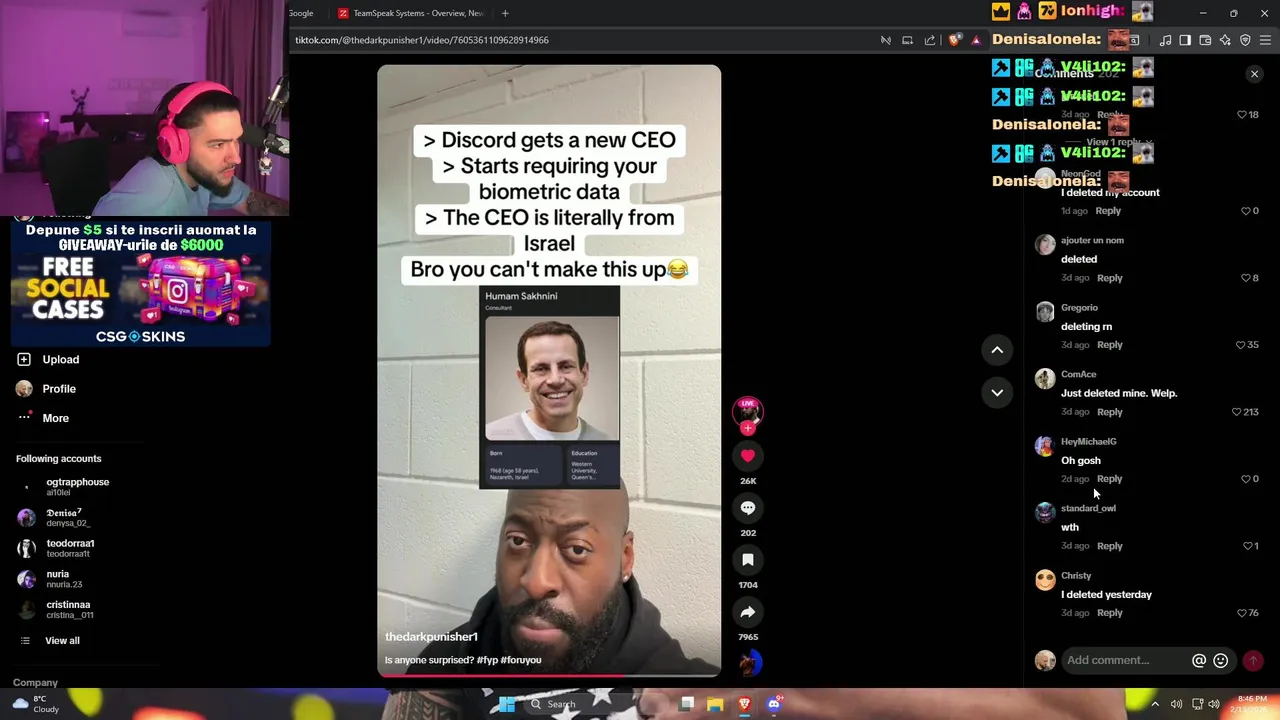Screen dimensions: 1280x720
Task: Reply to the "deleted" comment
Action: [1109, 278]
